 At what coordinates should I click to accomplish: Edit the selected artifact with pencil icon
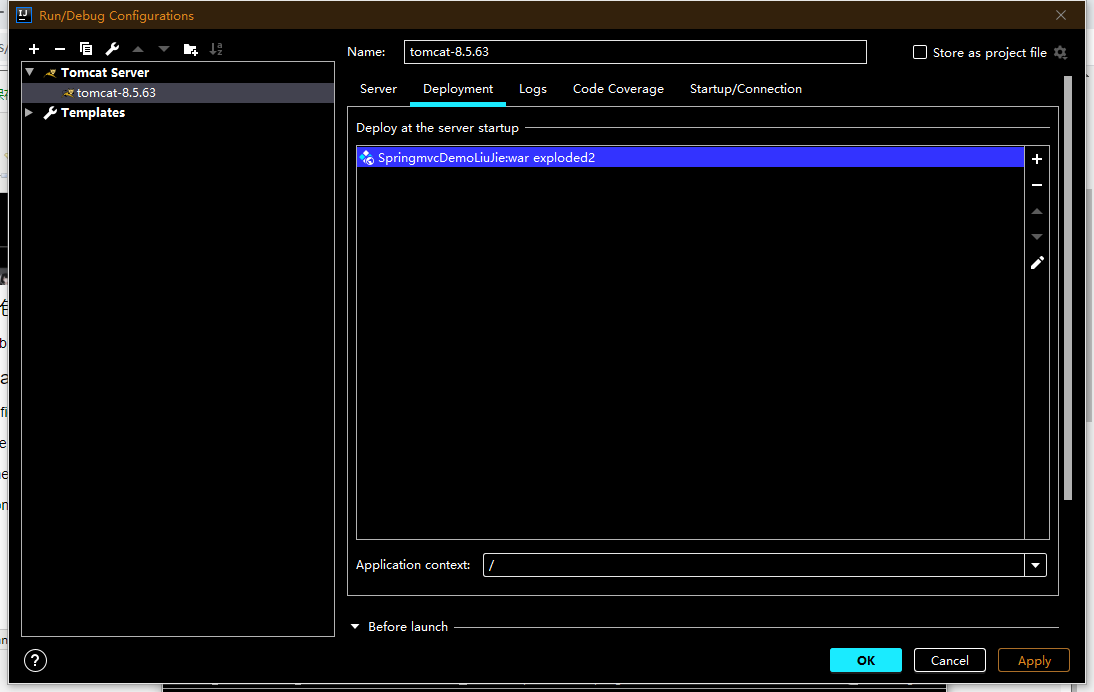(1037, 263)
